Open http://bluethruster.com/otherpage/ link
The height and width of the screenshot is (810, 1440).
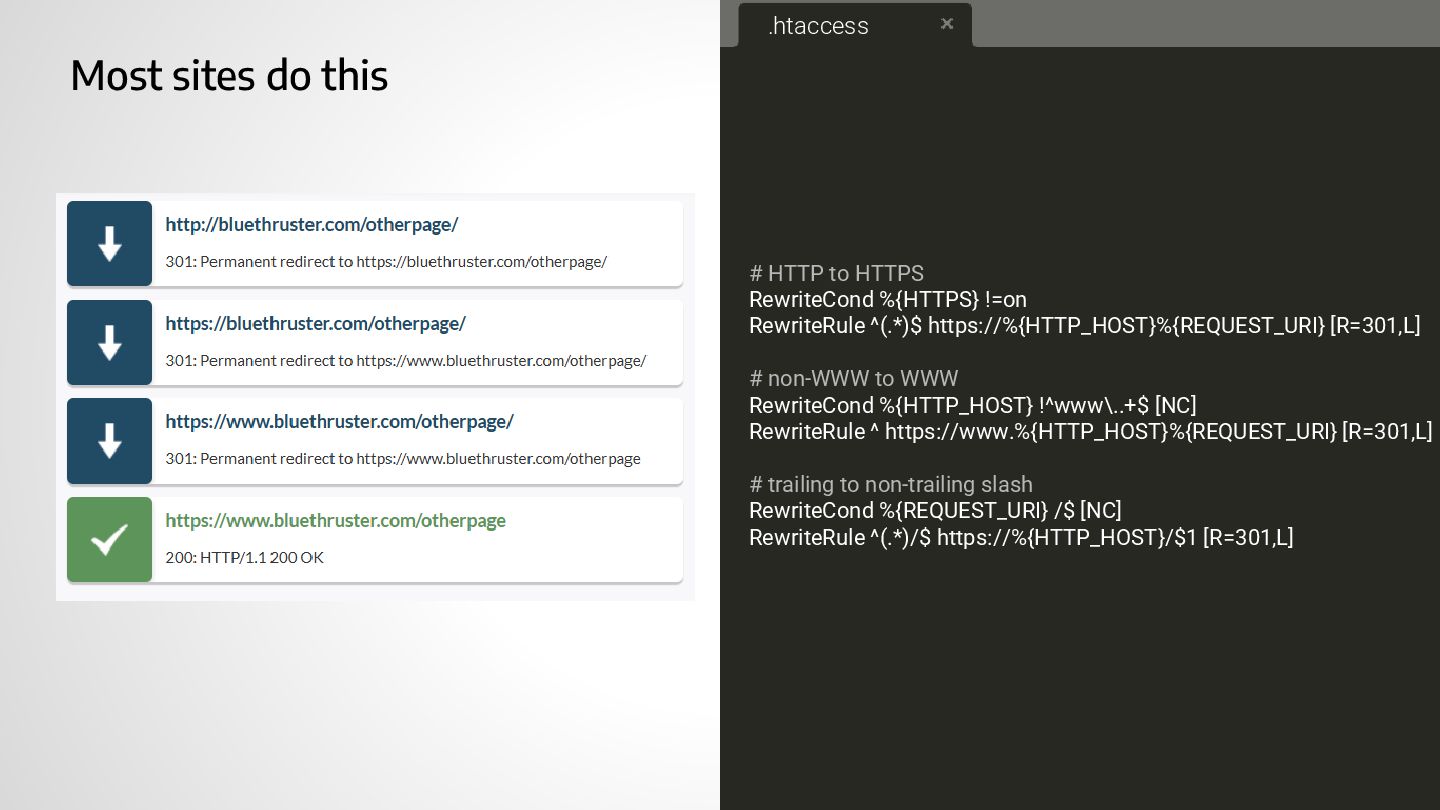[311, 224]
